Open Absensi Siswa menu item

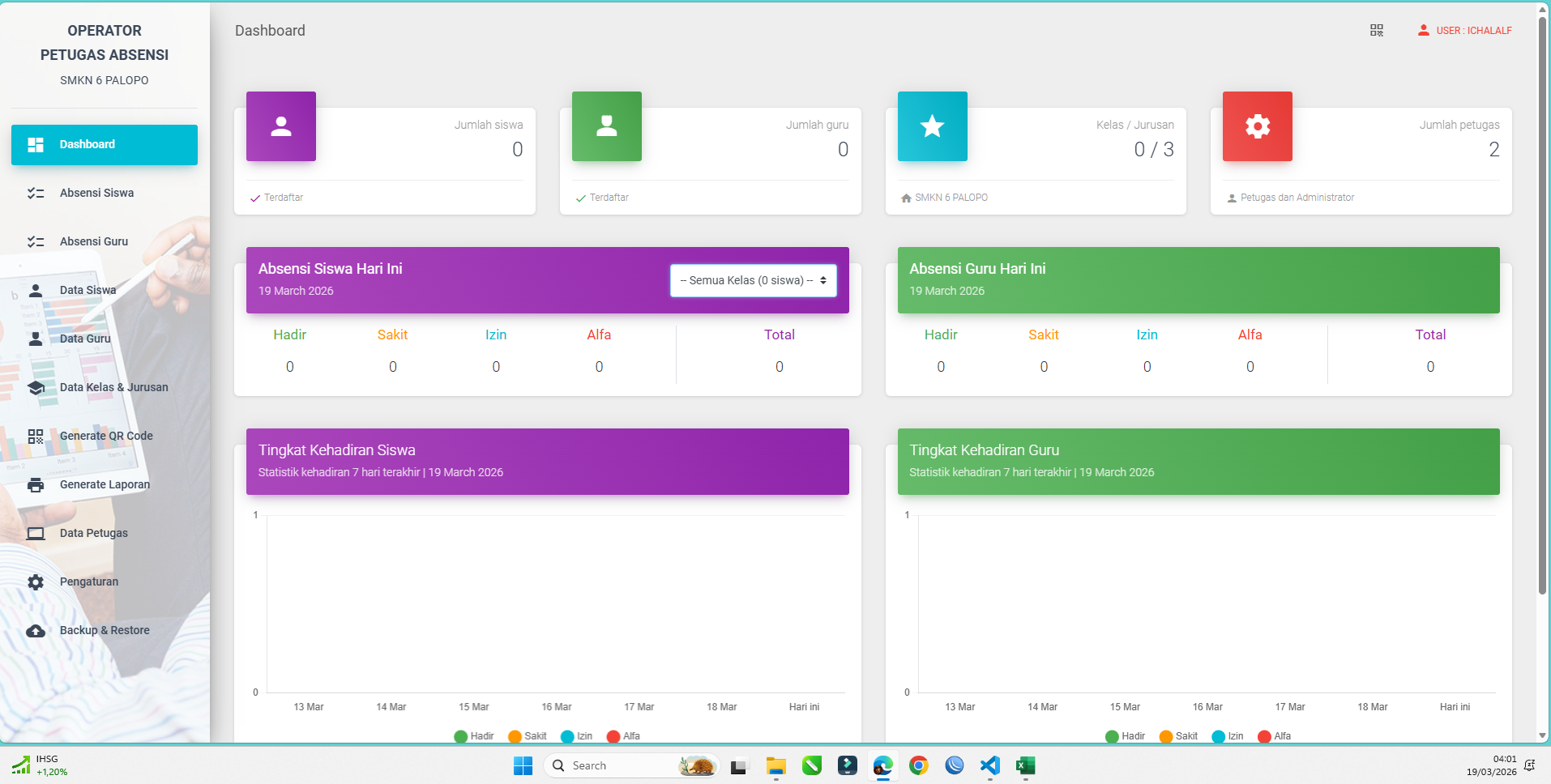click(96, 193)
